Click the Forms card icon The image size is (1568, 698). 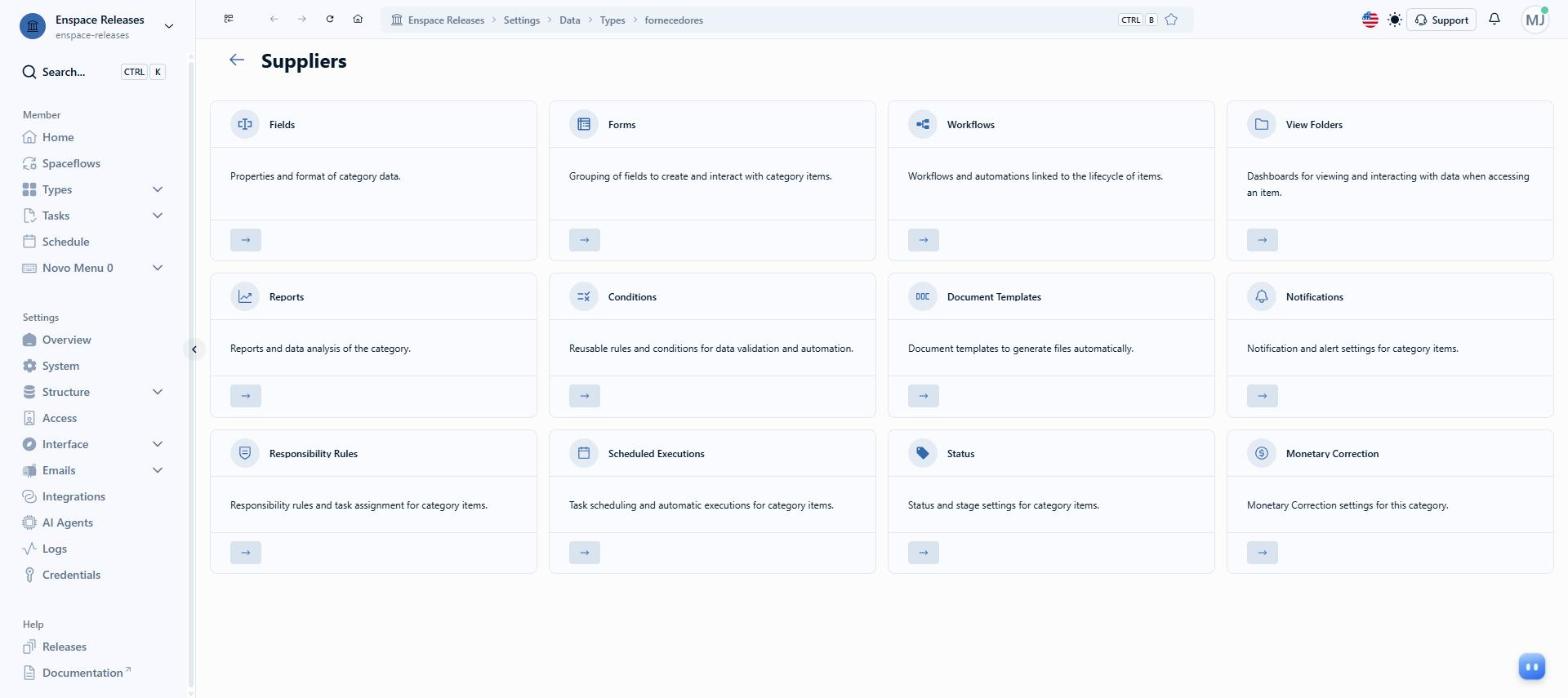click(x=584, y=124)
